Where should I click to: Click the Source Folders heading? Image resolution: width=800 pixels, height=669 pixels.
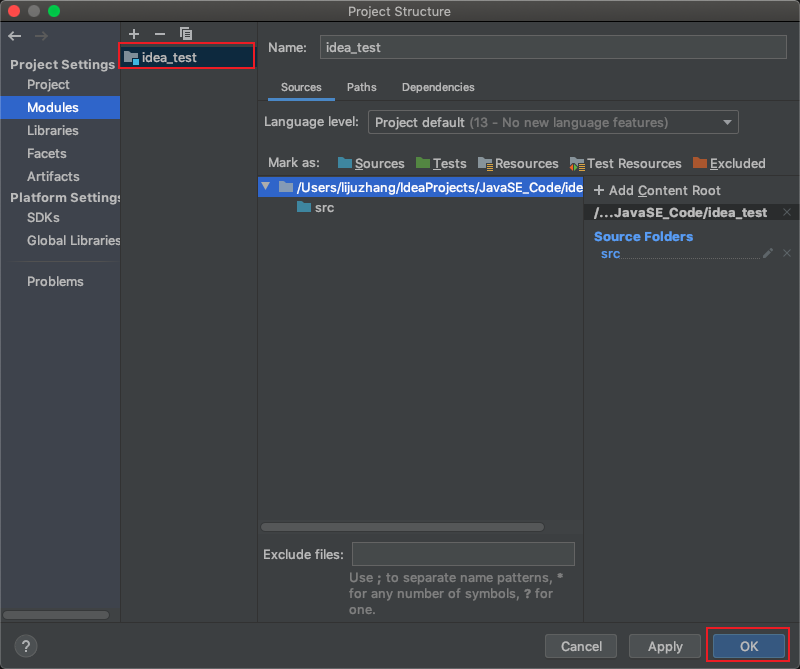tap(643, 236)
